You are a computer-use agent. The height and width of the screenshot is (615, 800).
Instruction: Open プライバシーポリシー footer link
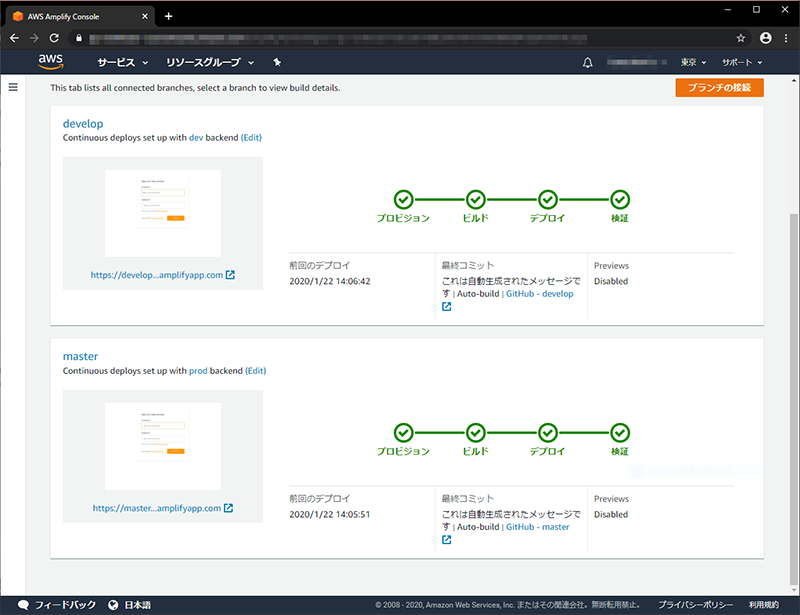695,605
